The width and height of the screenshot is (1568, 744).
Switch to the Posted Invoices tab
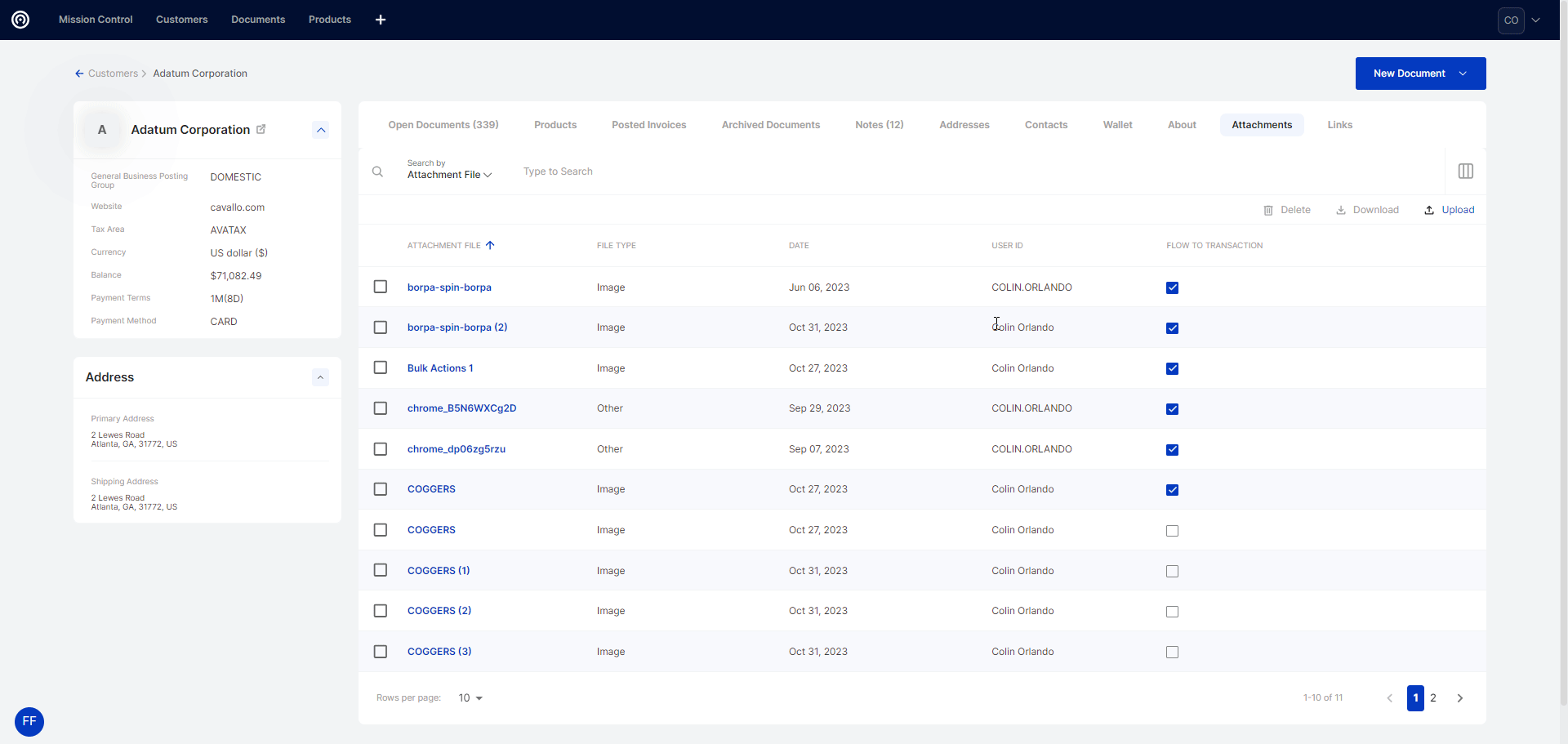click(648, 125)
